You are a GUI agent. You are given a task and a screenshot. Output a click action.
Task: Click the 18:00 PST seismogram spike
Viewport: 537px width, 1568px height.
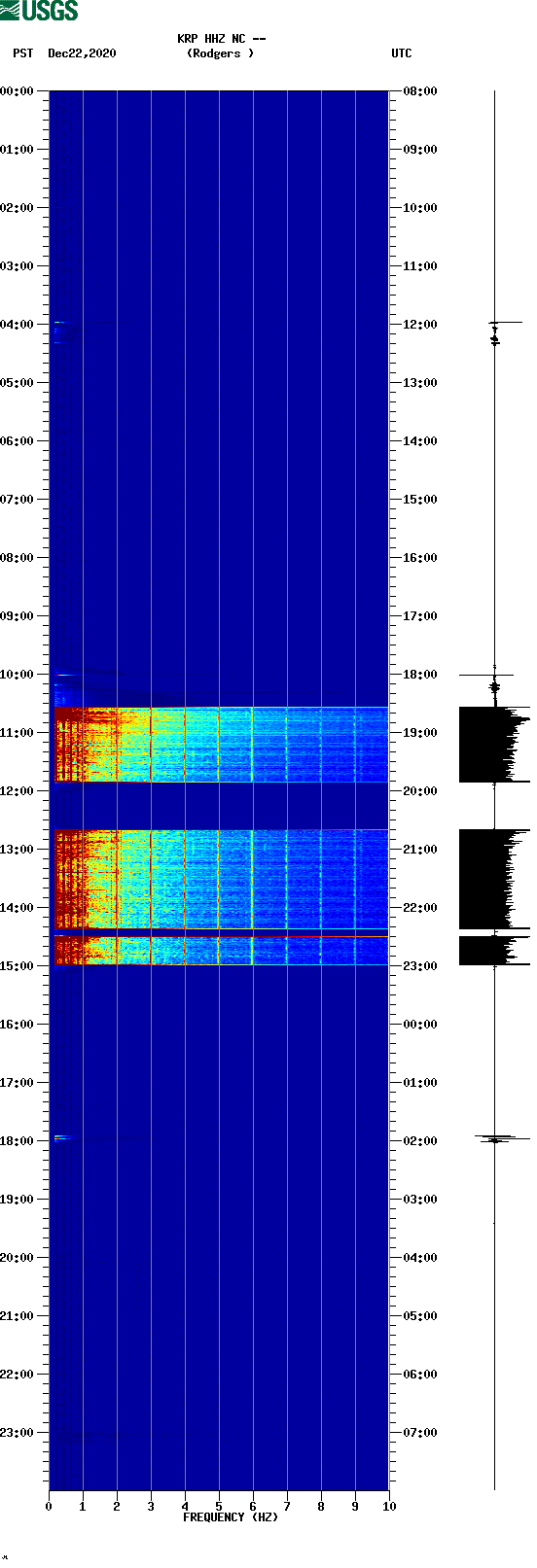point(503,1137)
